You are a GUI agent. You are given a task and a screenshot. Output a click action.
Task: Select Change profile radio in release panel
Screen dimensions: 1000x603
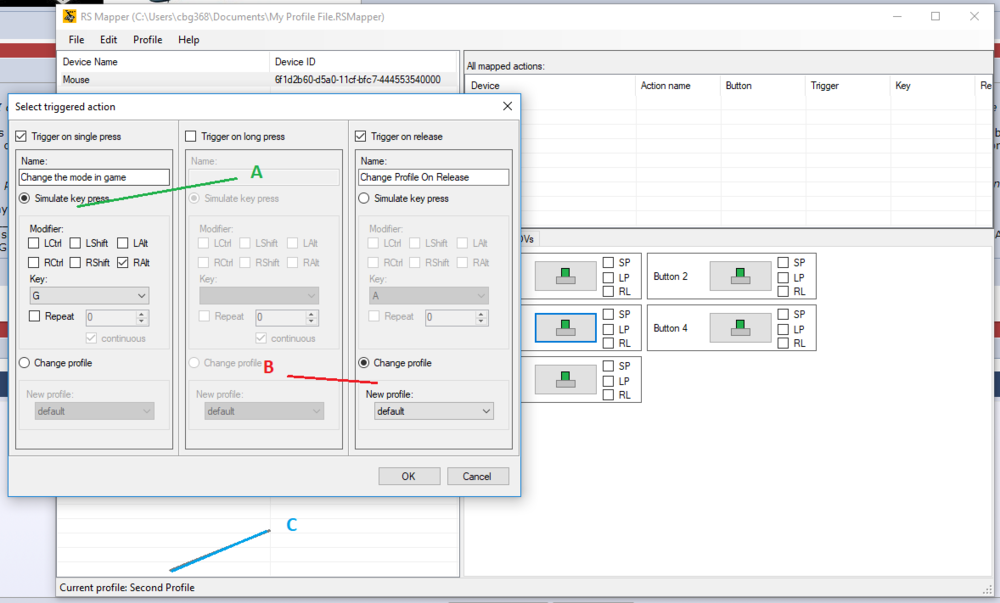click(x=364, y=363)
